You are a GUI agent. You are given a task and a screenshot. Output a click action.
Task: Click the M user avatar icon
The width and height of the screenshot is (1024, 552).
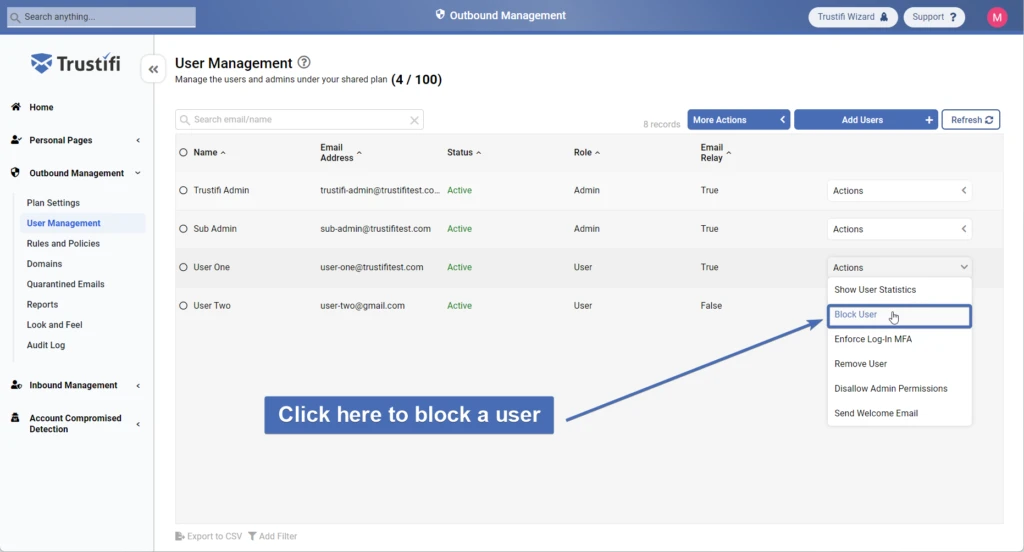[996, 17]
